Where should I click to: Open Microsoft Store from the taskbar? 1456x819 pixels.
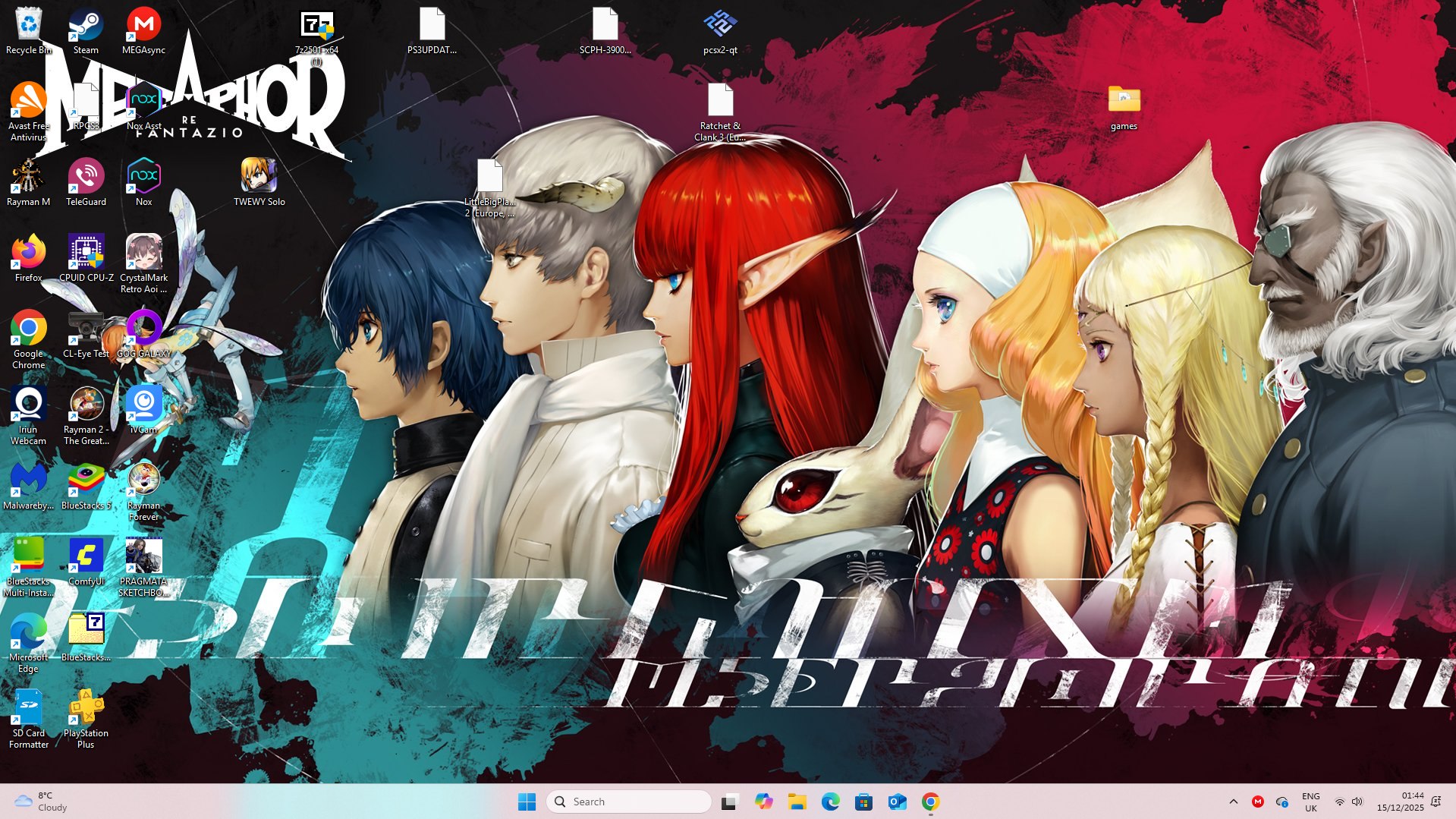(x=863, y=802)
